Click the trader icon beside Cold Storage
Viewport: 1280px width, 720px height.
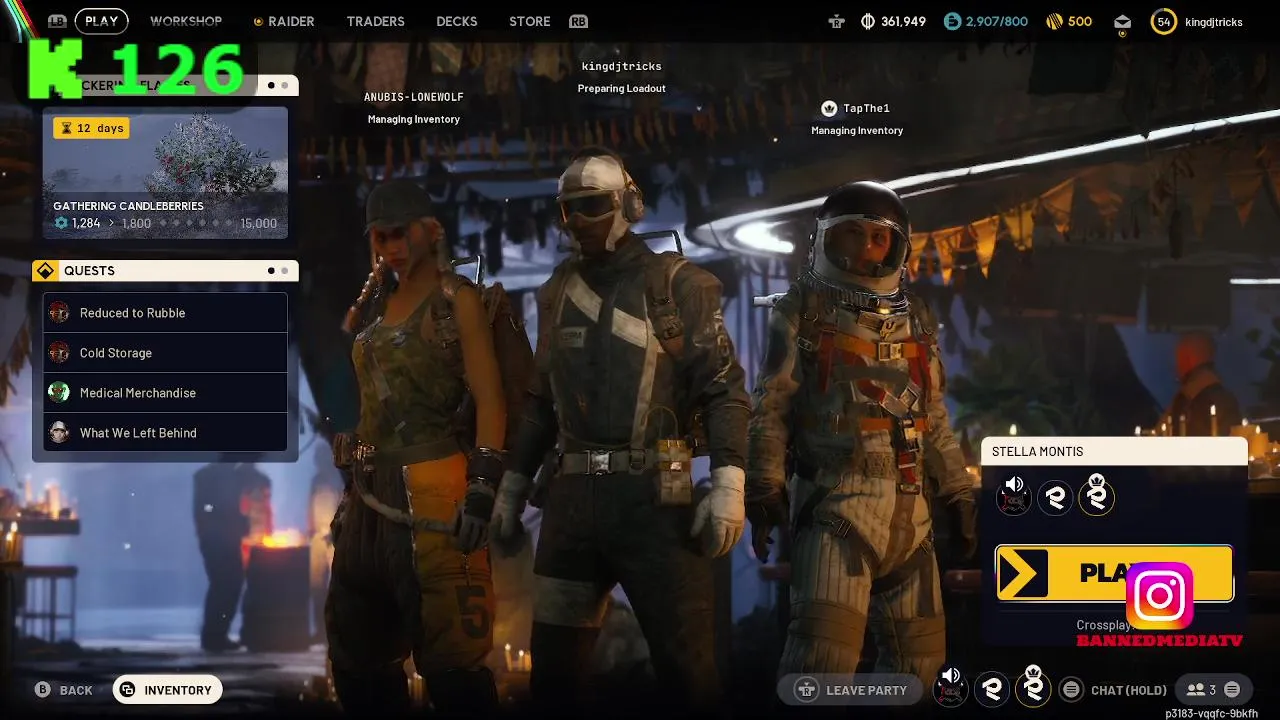click(x=59, y=353)
